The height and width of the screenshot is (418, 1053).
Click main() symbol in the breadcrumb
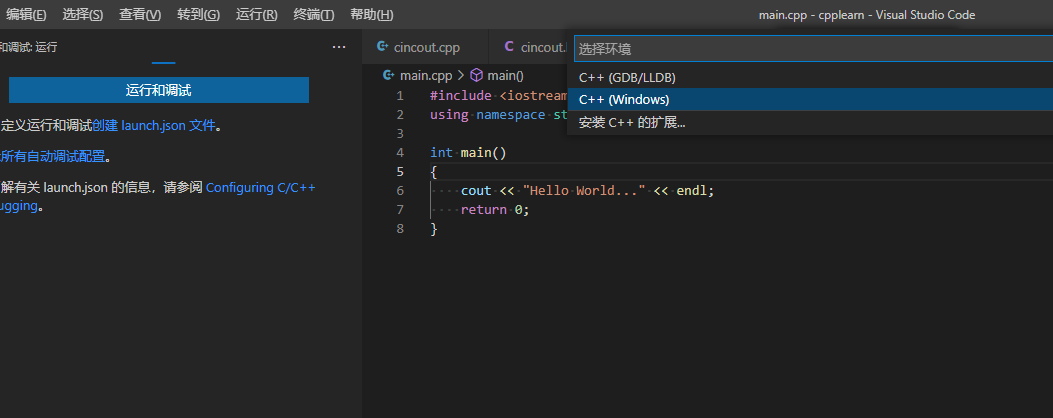(x=505, y=75)
